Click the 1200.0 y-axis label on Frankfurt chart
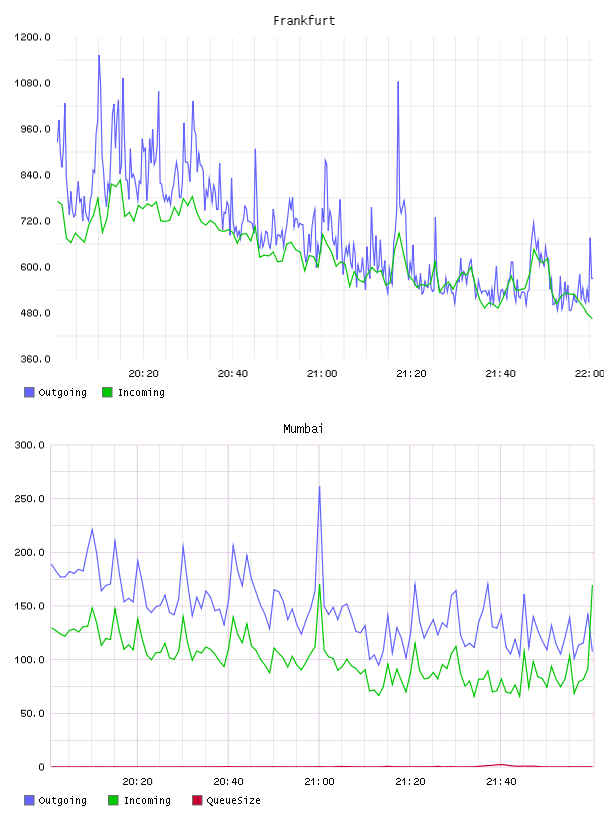 [x=32, y=37]
